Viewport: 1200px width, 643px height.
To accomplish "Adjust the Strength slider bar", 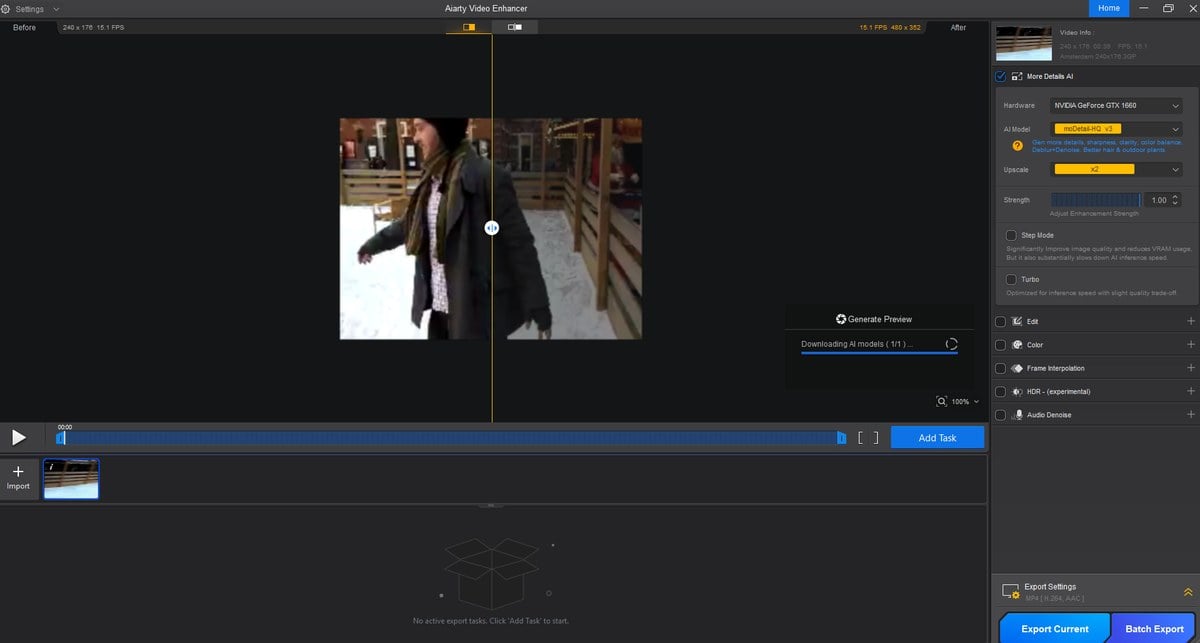I will pos(1096,200).
